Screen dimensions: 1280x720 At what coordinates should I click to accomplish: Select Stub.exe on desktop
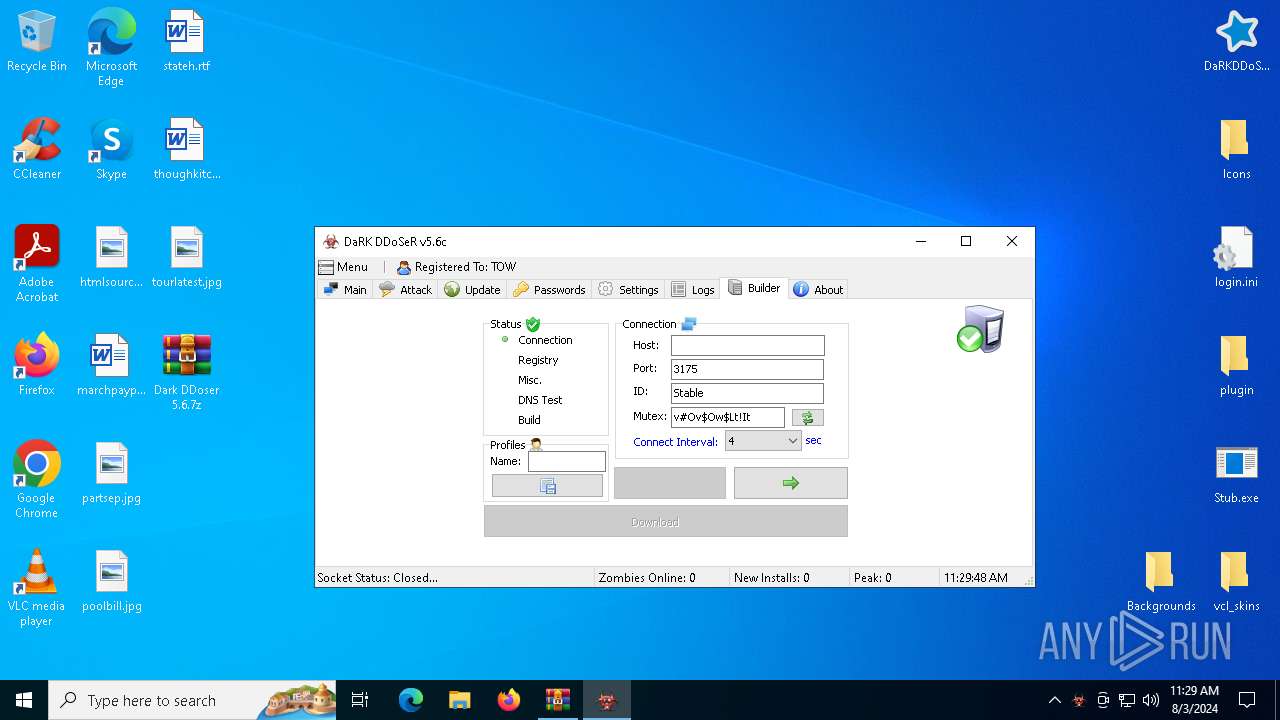click(1237, 474)
